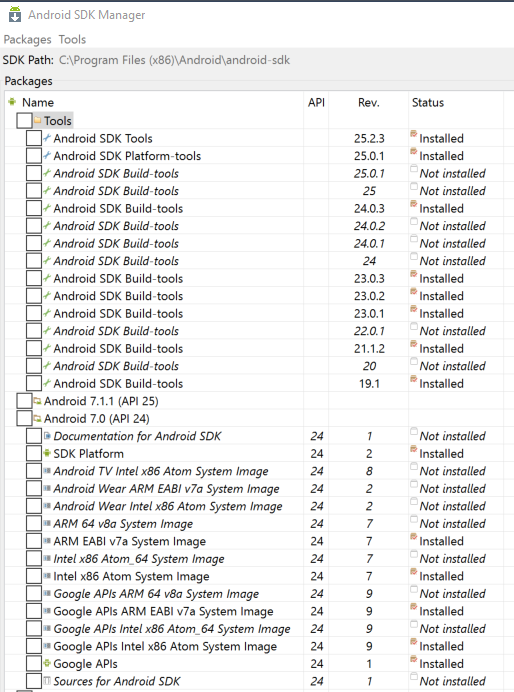This screenshot has height=692, width=514.
Task: Click the Rev. column header
Action: tap(368, 102)
